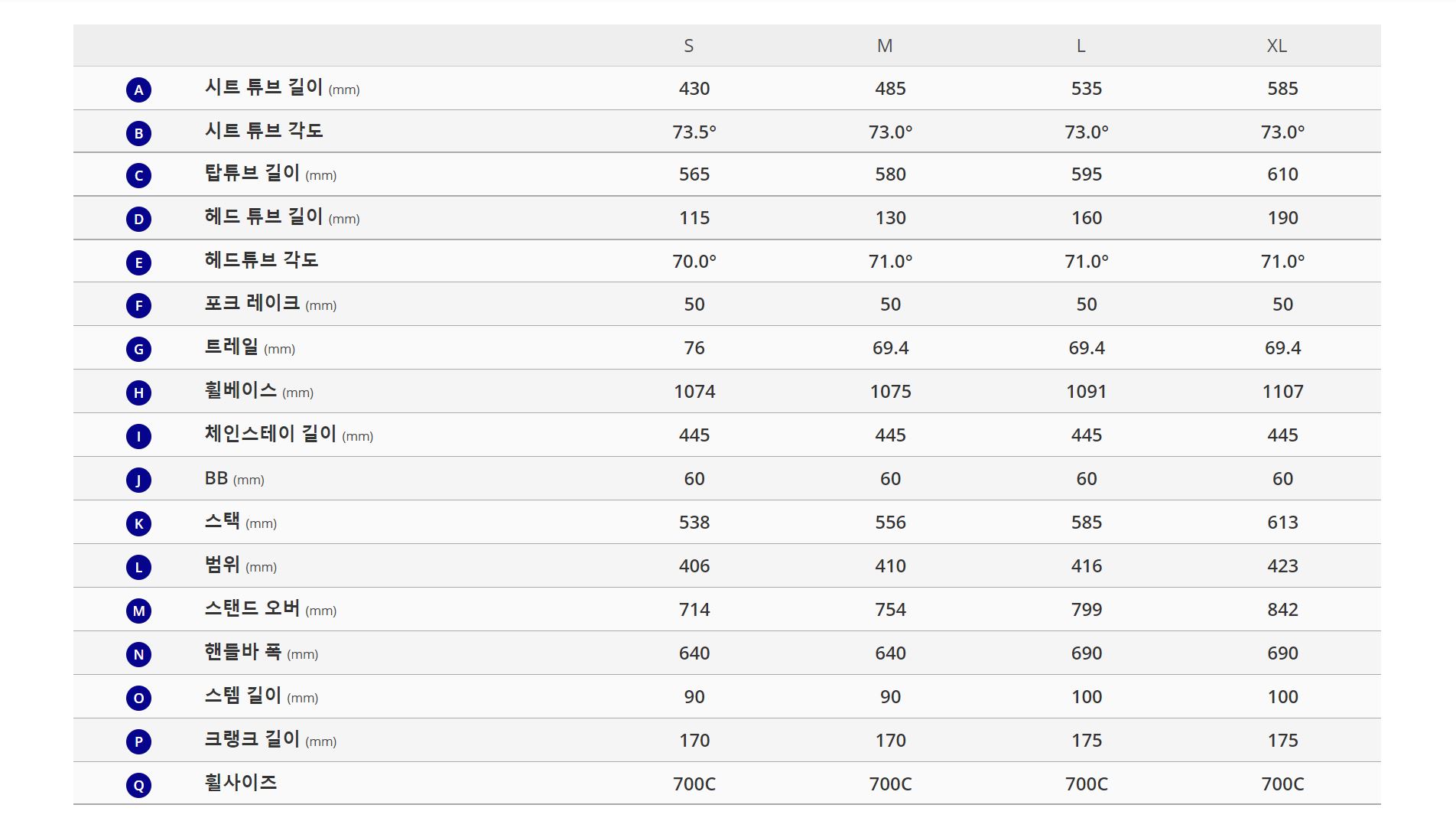
Task: Click the 핸들바 폭 row label
Action: [x=262, y=652]
